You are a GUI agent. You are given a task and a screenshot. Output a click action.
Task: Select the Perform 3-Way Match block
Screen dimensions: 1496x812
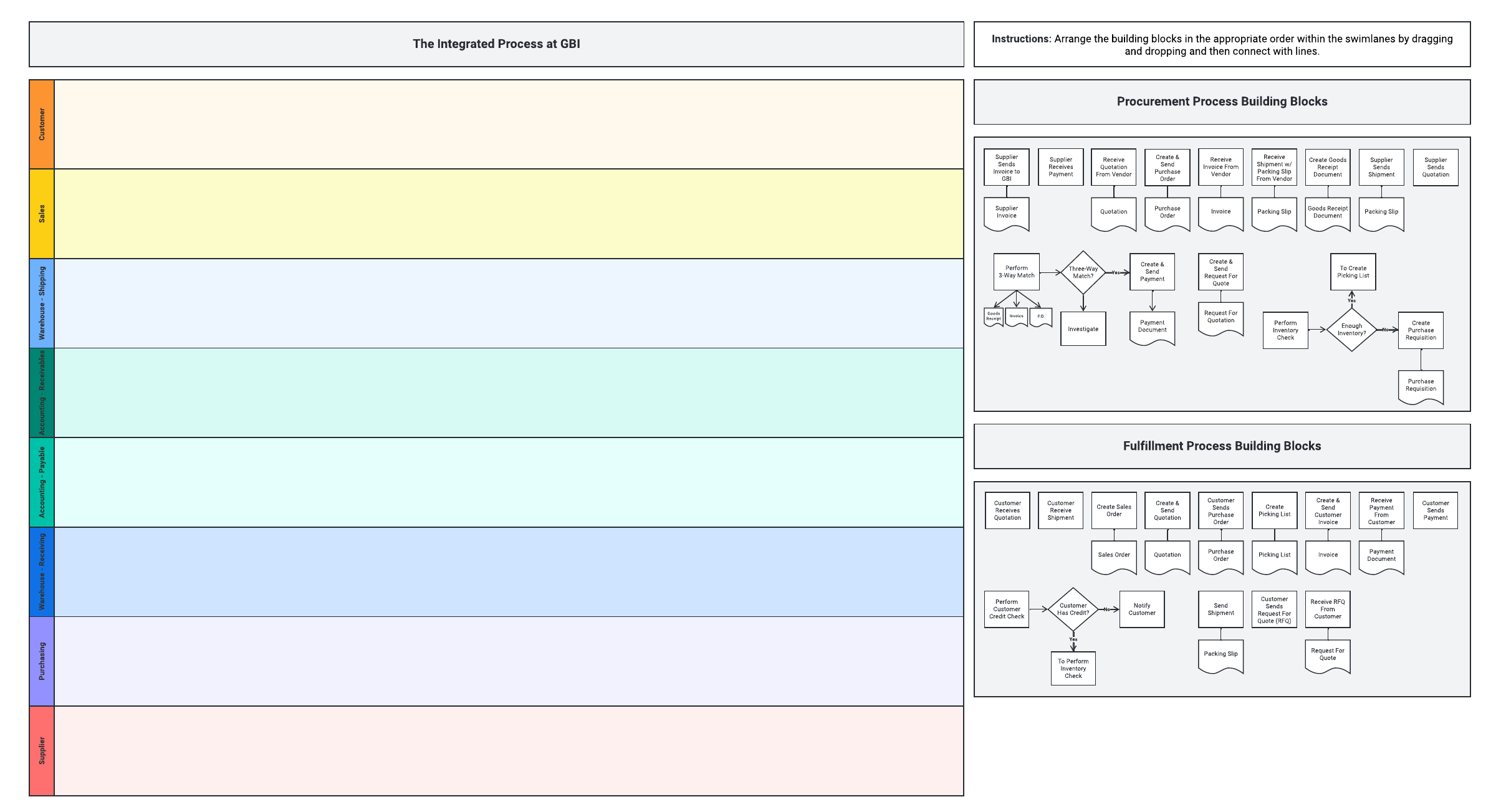(x=1016, y=272)
